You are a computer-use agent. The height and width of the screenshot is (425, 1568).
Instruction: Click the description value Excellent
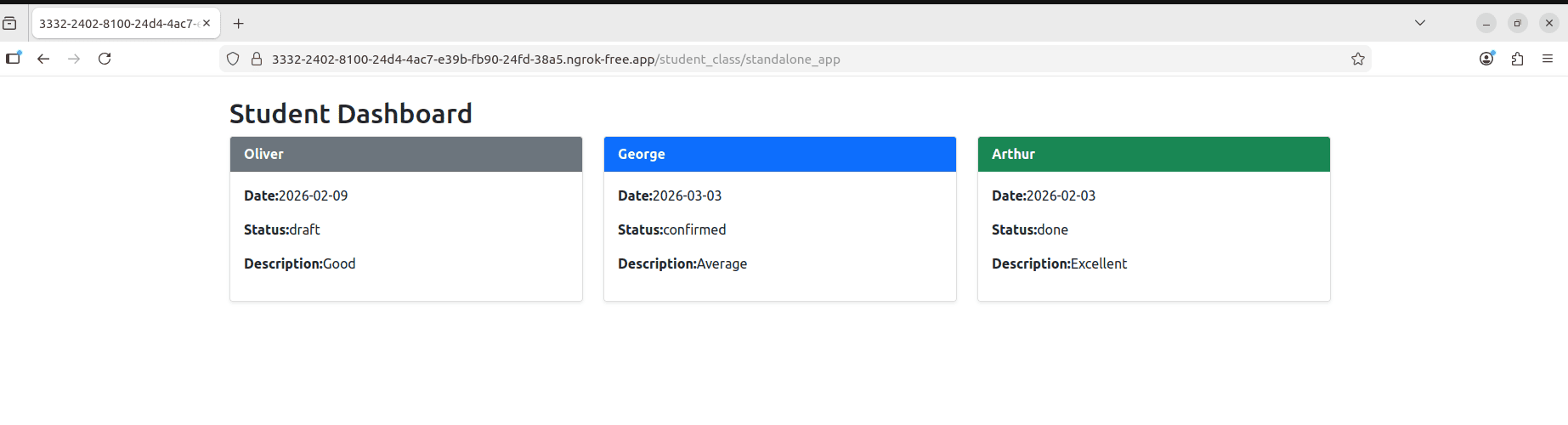[1099, 263]
